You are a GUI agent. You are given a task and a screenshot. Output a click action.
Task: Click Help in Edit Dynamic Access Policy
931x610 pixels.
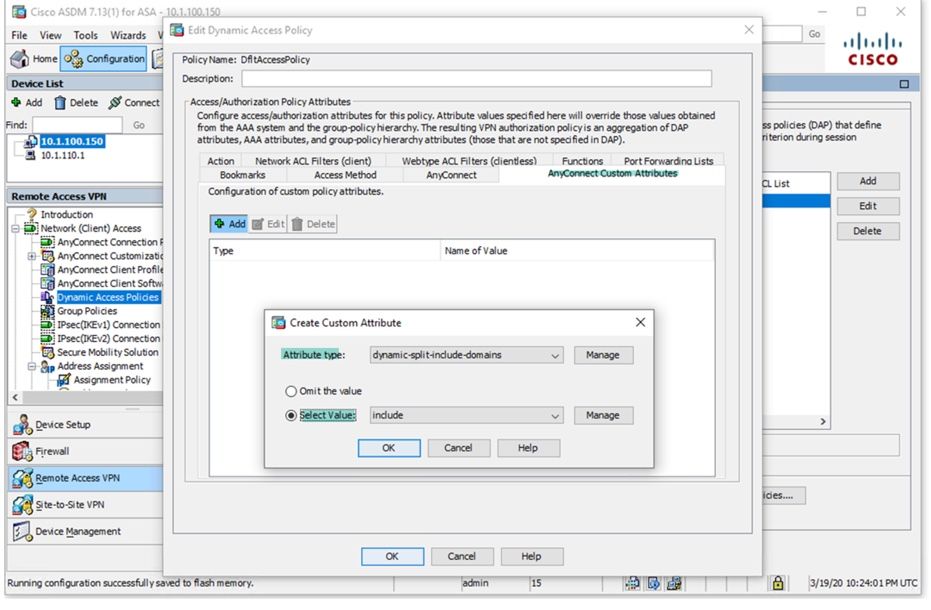pos(531,557)
